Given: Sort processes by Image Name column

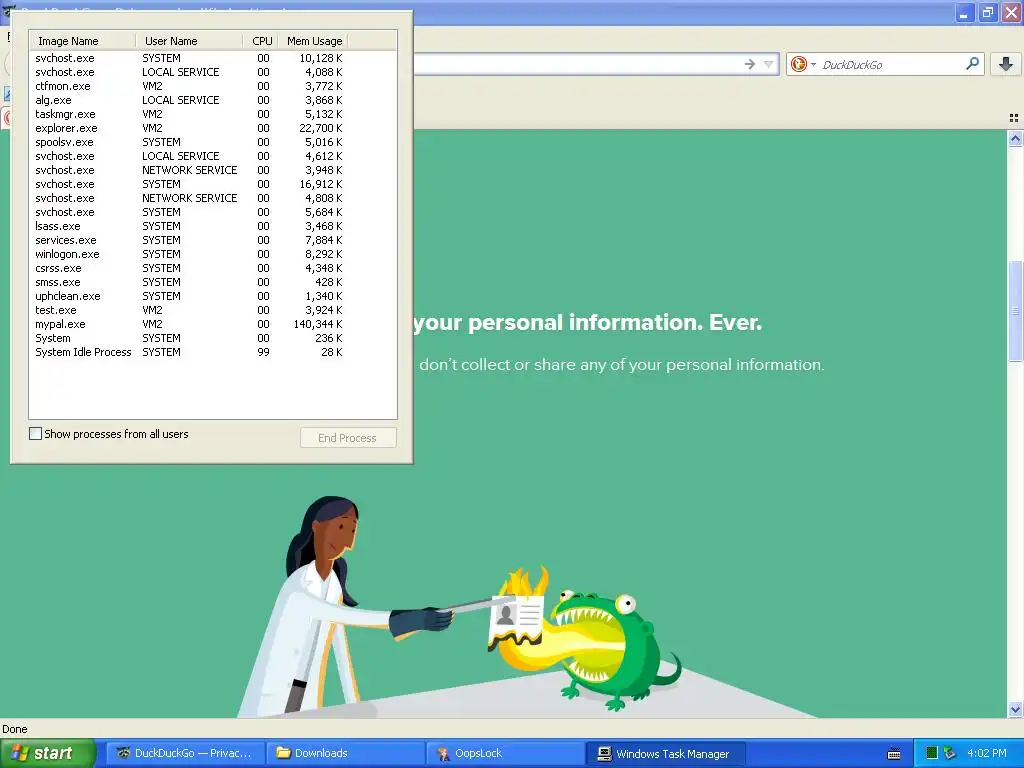Looking at the screenshot, I should pyautogui.click(x=82, y=40).
